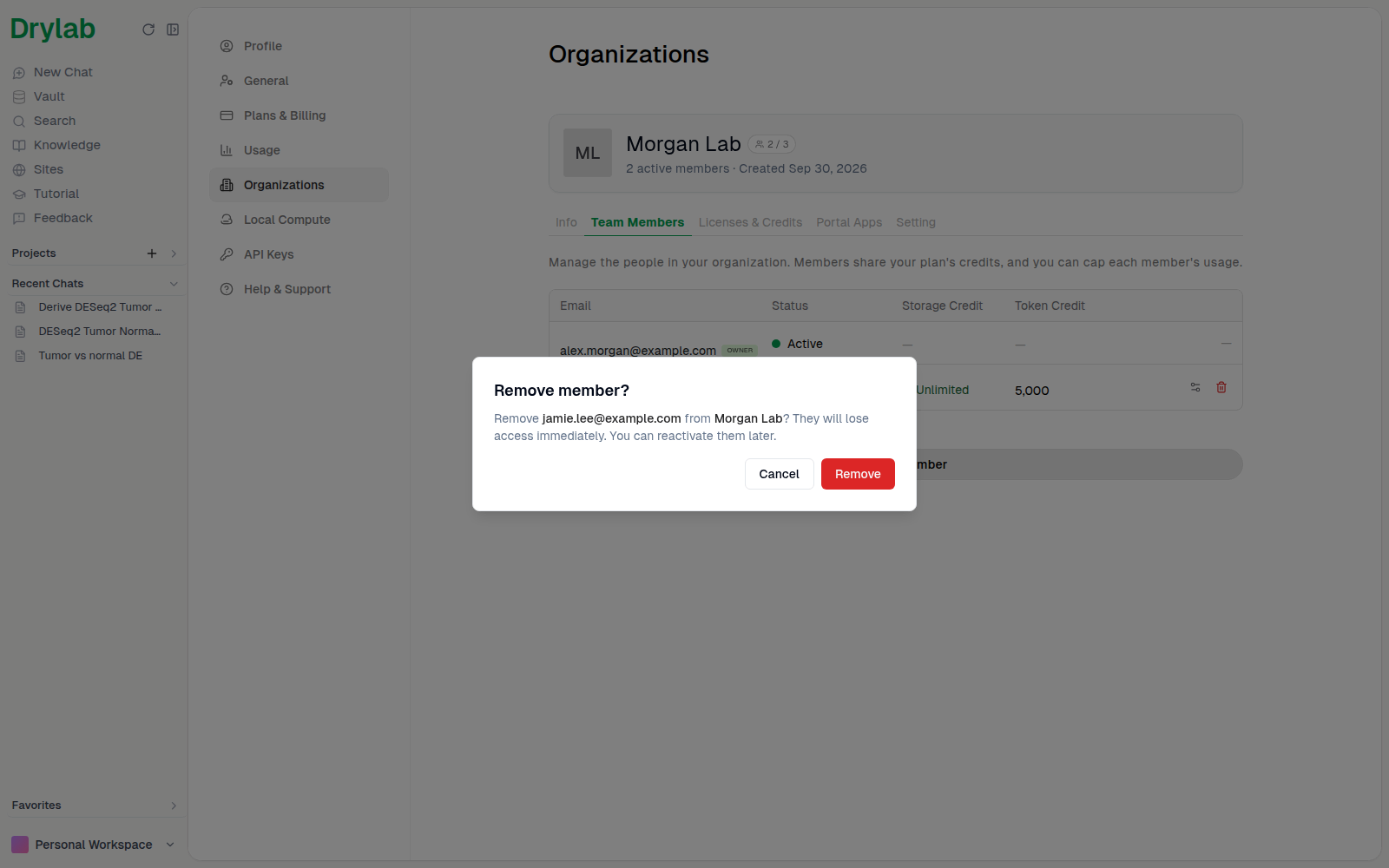This screenshot has width=1389, height=868.
Task: Cancel the Remove member dialog
Action: (x=779, y=474)
